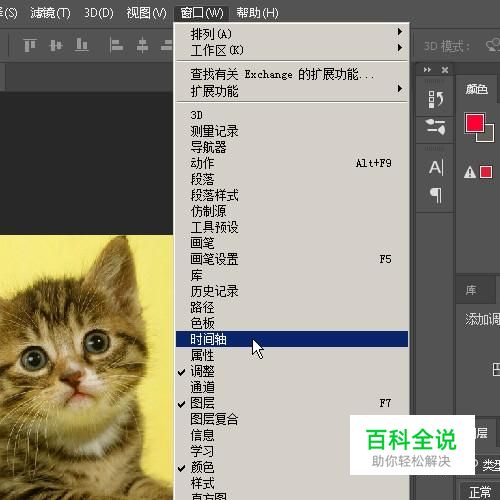Uncheck the 调整 panel entry
Viewport: 500px width, 500px height.
[292, 371]
